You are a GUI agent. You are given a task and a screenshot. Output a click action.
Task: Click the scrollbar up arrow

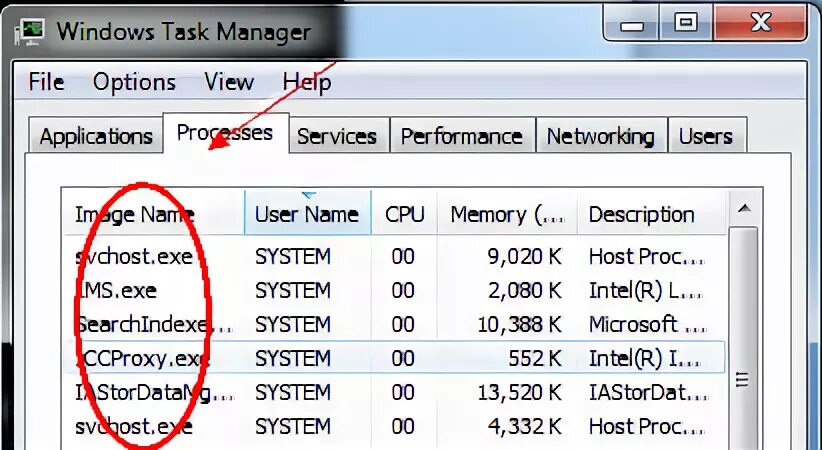pyautogui.click(x=744, y=209)
